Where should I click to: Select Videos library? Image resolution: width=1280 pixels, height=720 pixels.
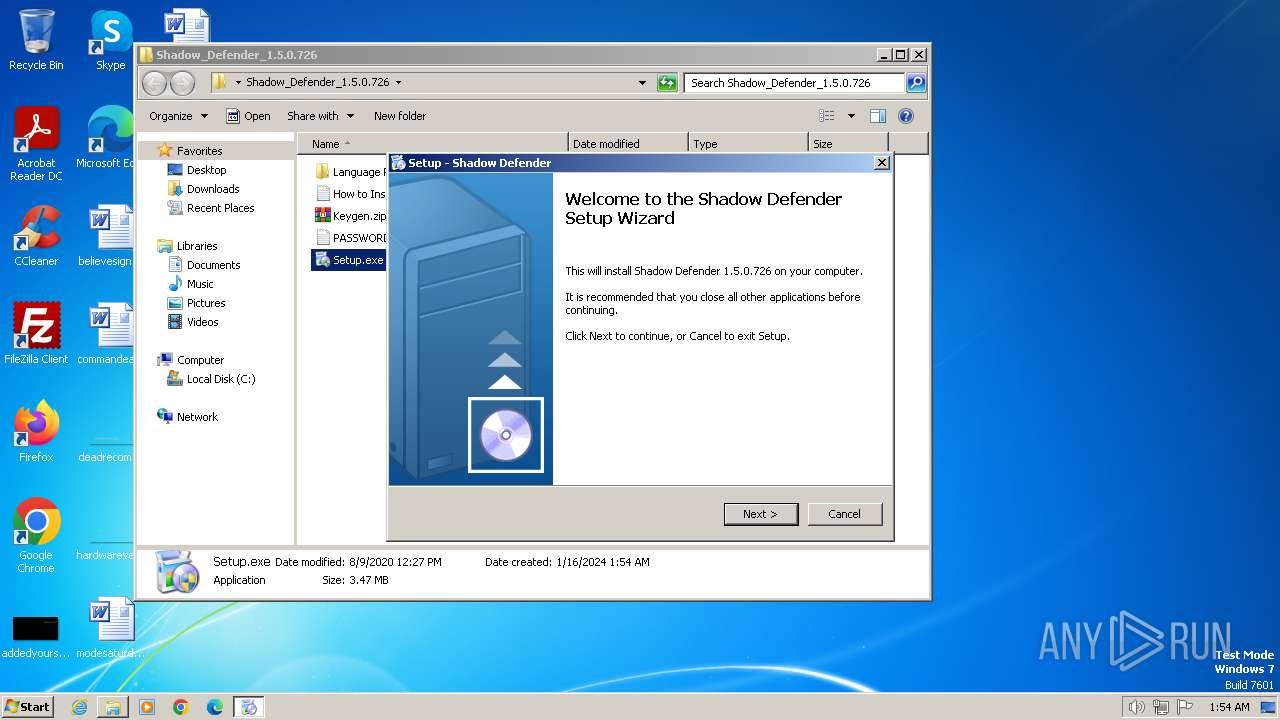click(x=202, y=322)
